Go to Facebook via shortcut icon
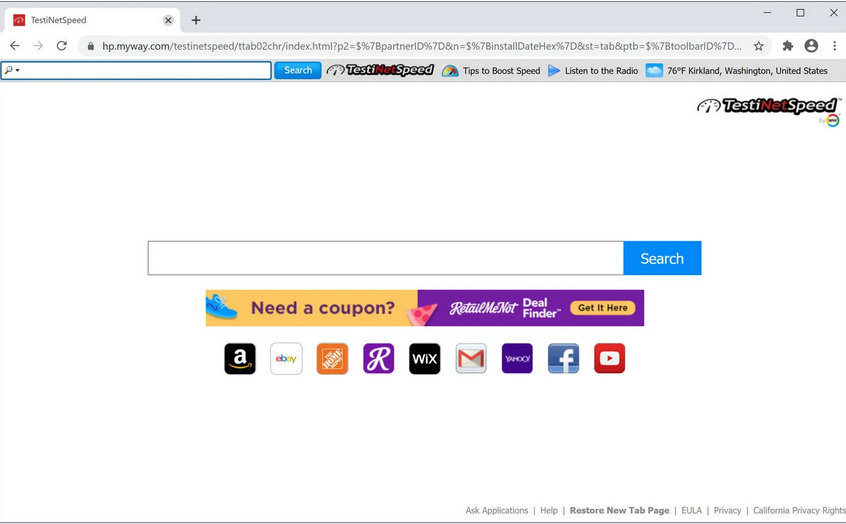Viewport: 846px width, 524px height. click(x=563, y=359)
